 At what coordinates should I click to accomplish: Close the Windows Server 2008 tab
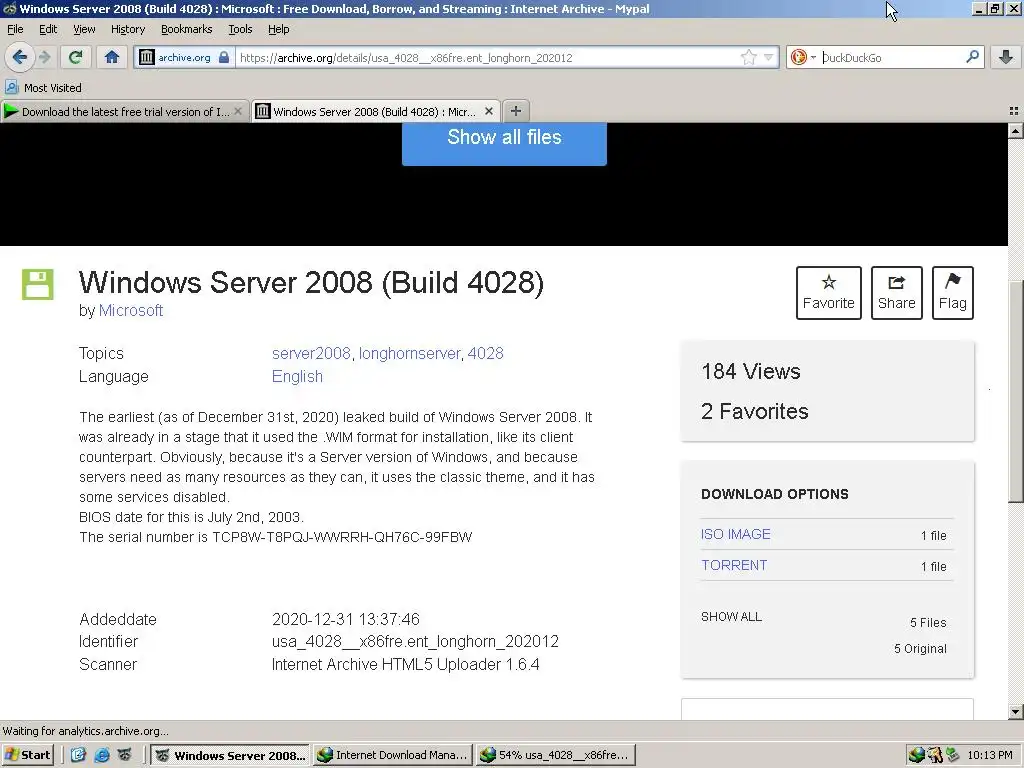(488, 111)
